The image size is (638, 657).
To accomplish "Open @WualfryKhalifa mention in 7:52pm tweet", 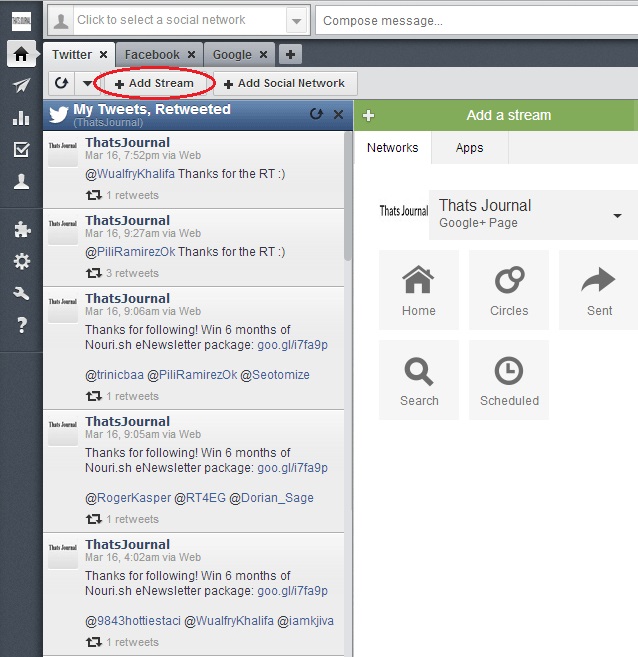I will click(x=130, y=174).
